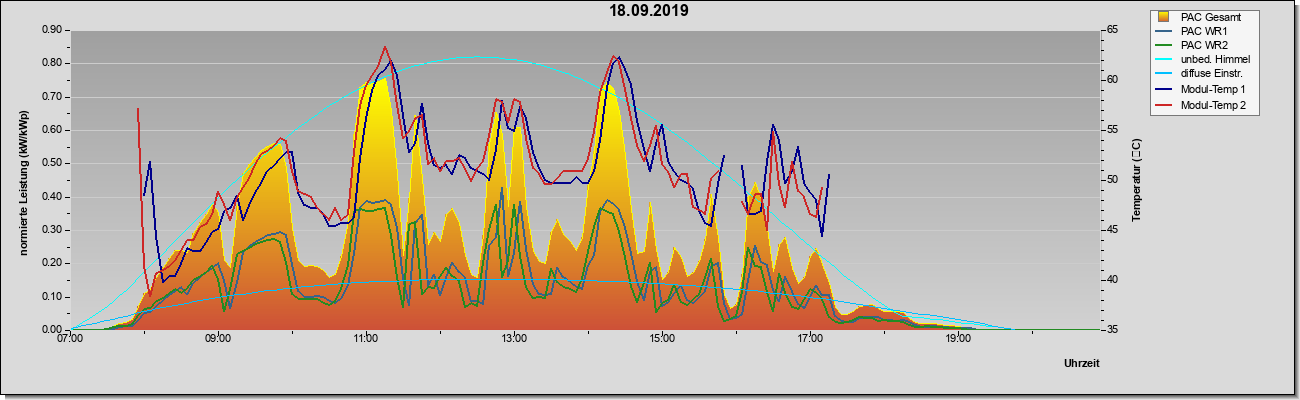Click the 17:00 time axis label
Image resolution: width=1300 pixels, height=400 pixels.
810,339
